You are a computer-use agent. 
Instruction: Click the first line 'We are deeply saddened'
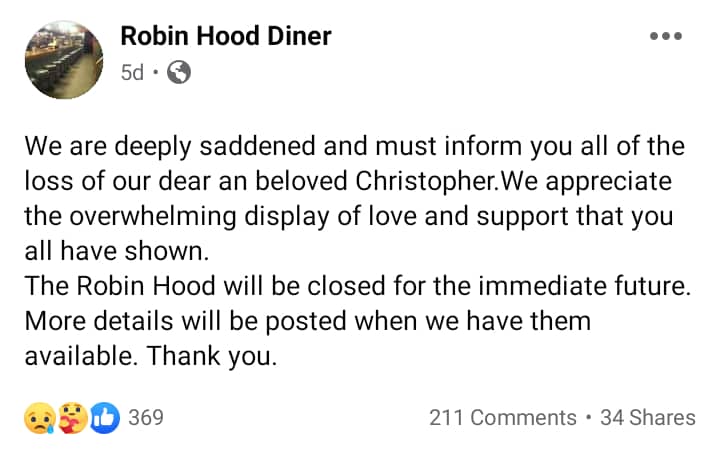pyautogui.click(x=354, y=146)
